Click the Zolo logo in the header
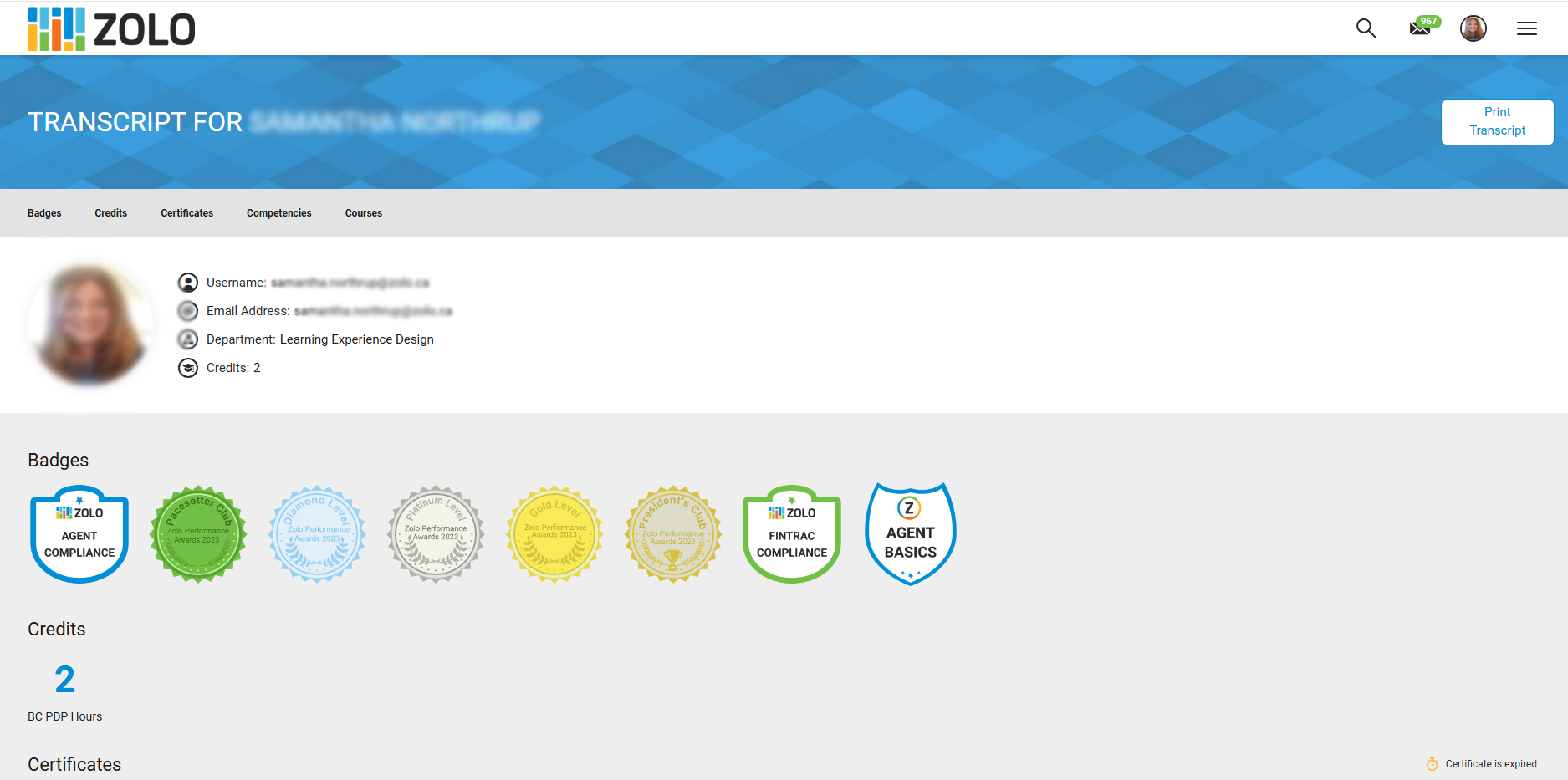 coord(111,29)
